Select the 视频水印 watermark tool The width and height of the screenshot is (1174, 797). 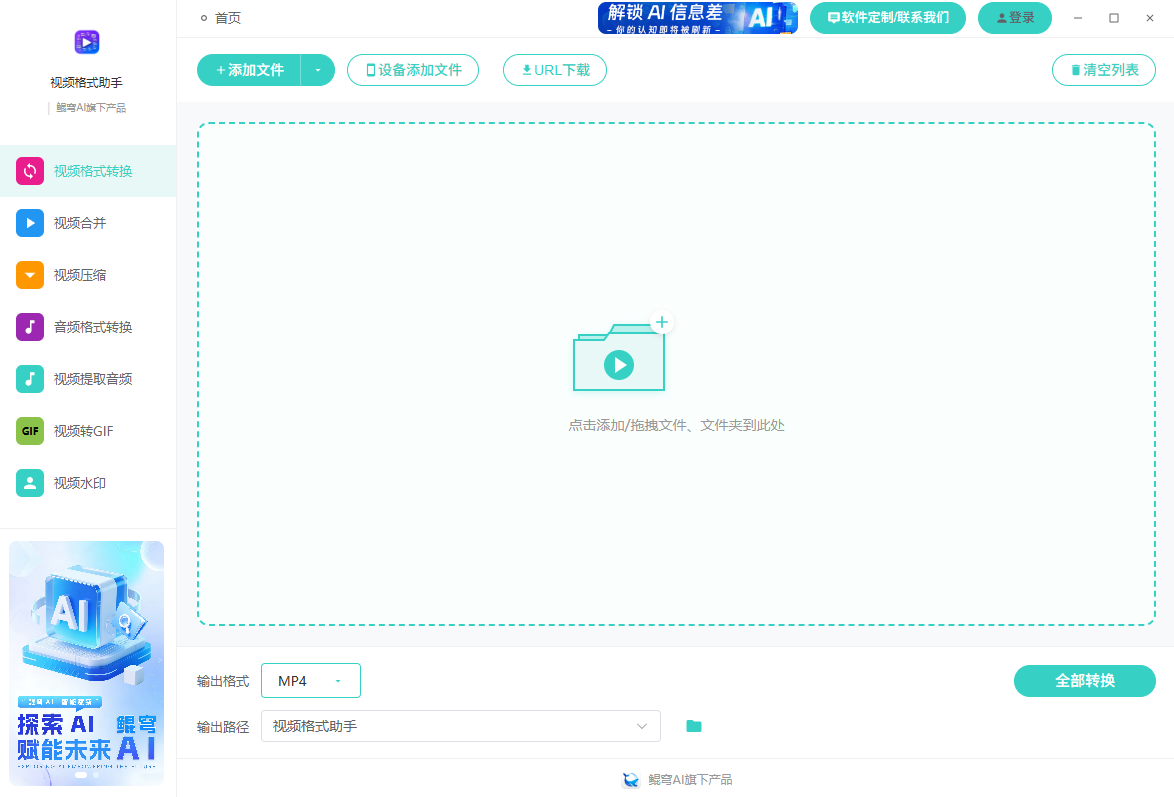pos(87,482)
